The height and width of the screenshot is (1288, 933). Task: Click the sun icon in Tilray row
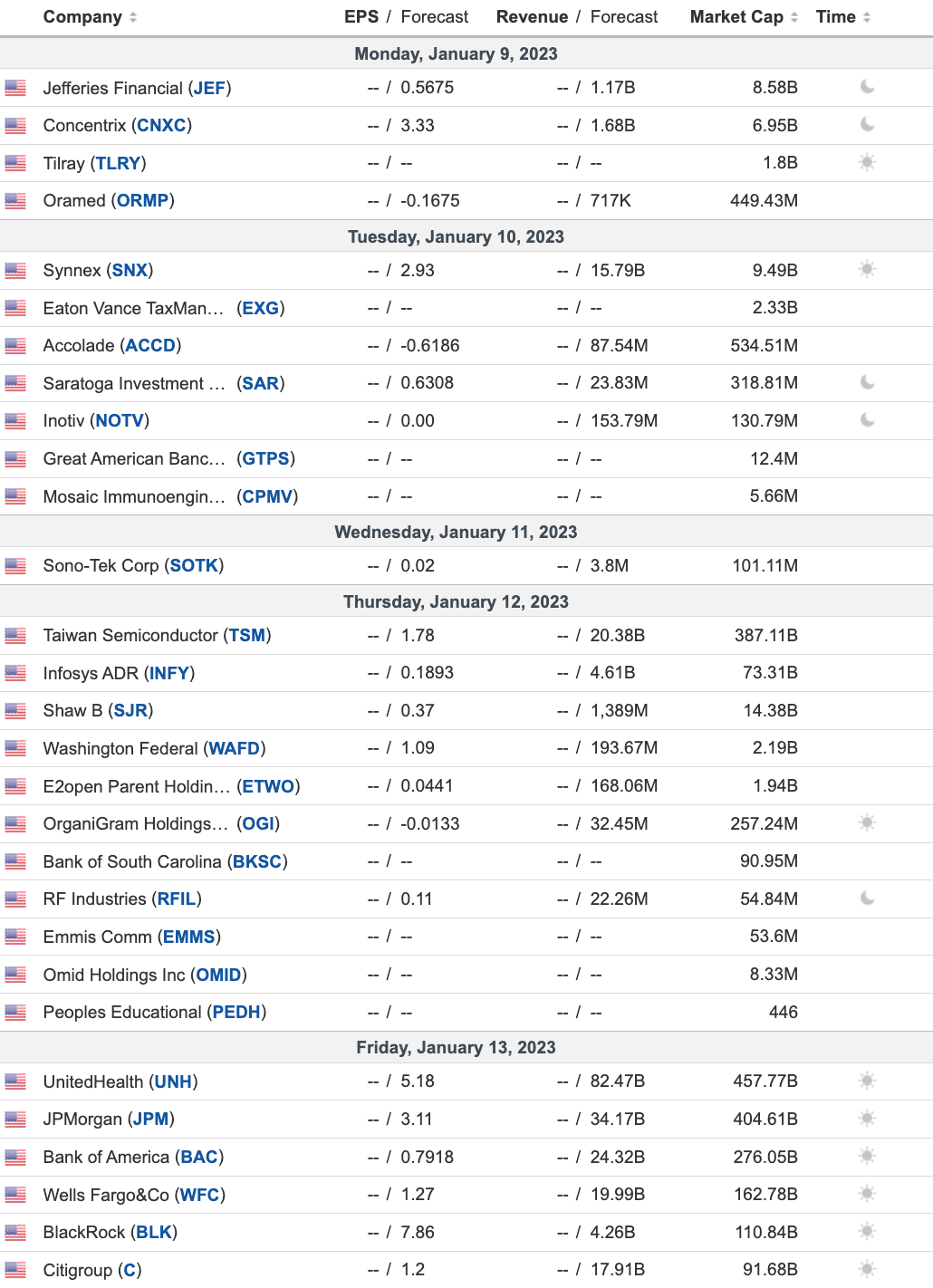click(x=867, y=163)
